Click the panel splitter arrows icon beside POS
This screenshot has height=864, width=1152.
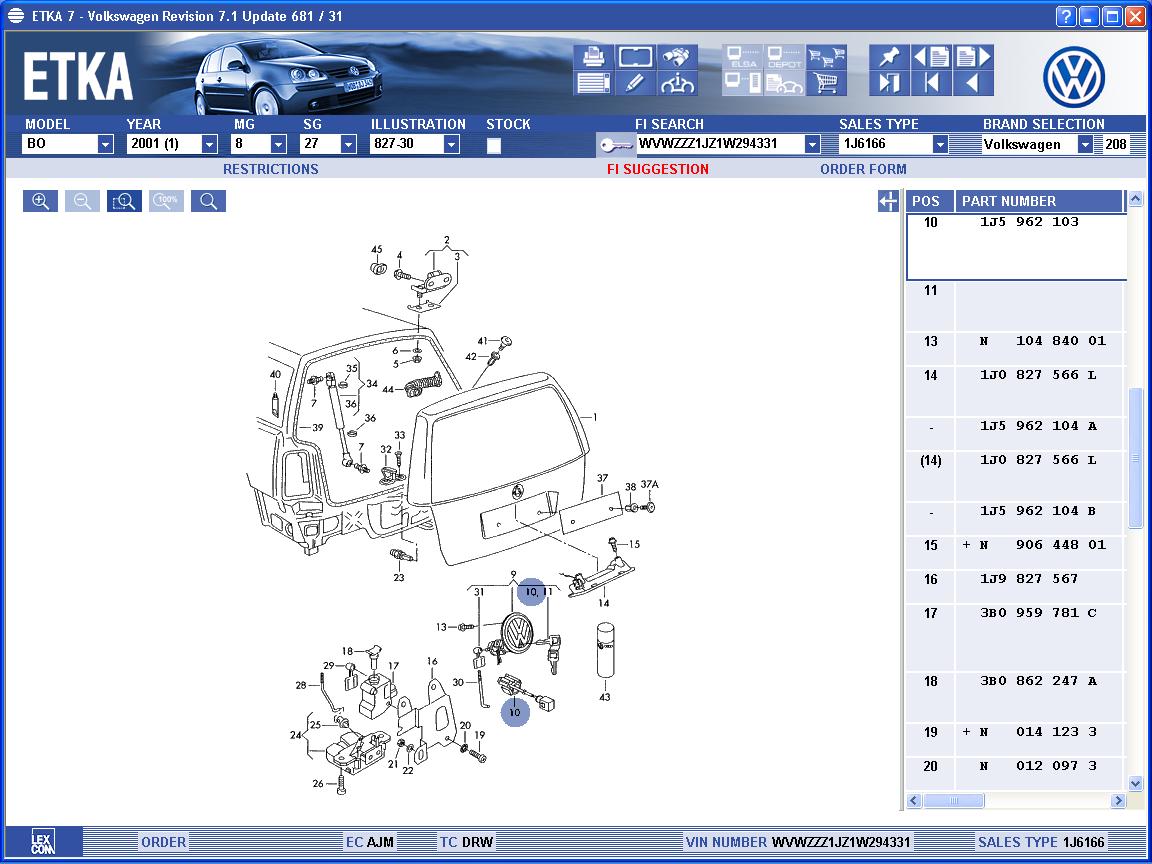pyautogui.click(x=888, y=201)
